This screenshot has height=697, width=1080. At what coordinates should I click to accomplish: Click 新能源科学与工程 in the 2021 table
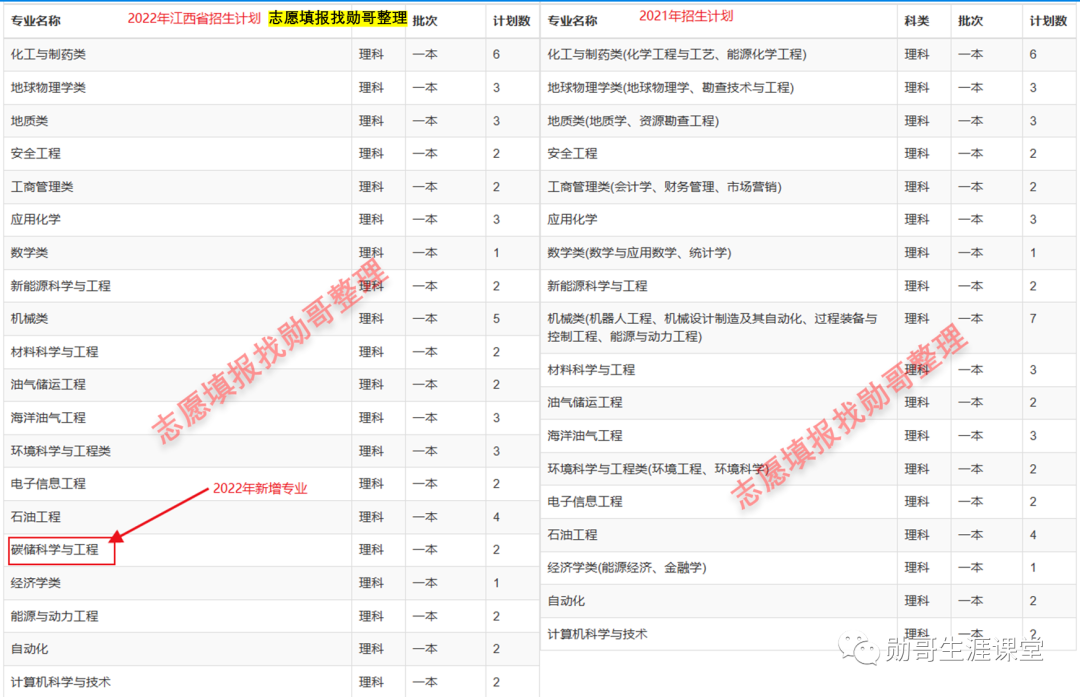point(597,286)
